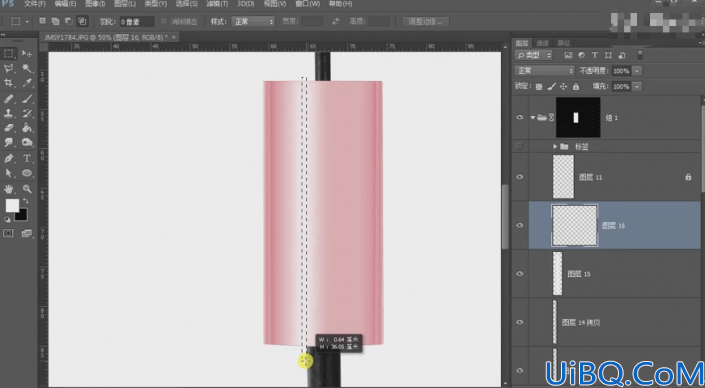Select the Pen tool
This screenshot has width=705, height=388.
point(9,158)
